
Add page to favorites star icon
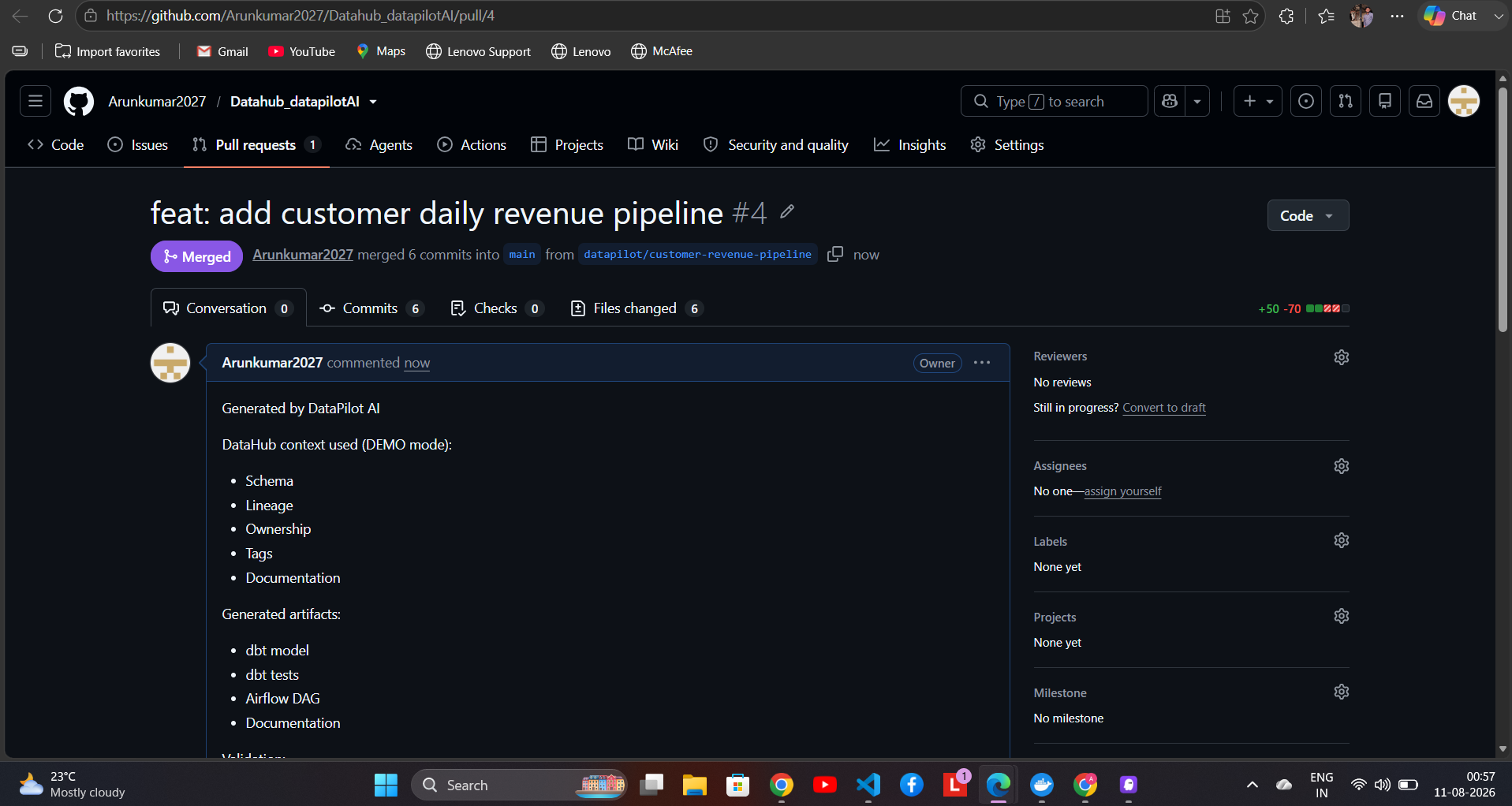(1250, 16)
